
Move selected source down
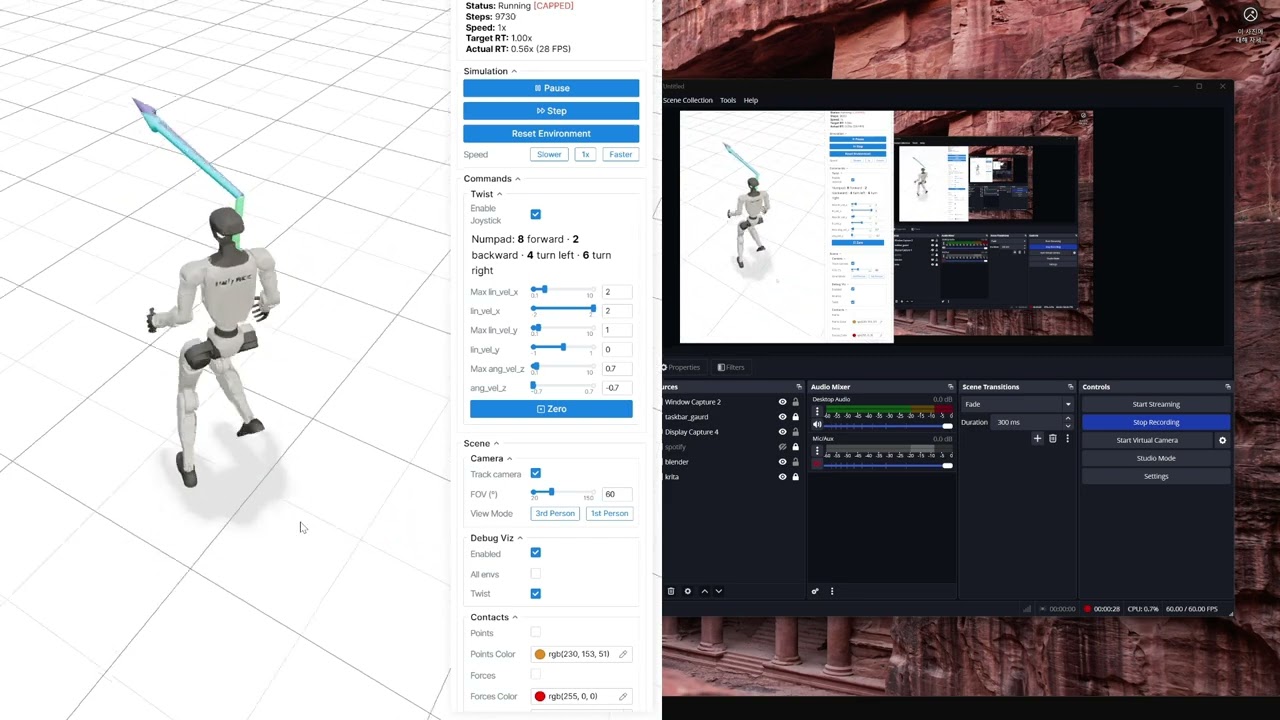[x=718, y=591]
